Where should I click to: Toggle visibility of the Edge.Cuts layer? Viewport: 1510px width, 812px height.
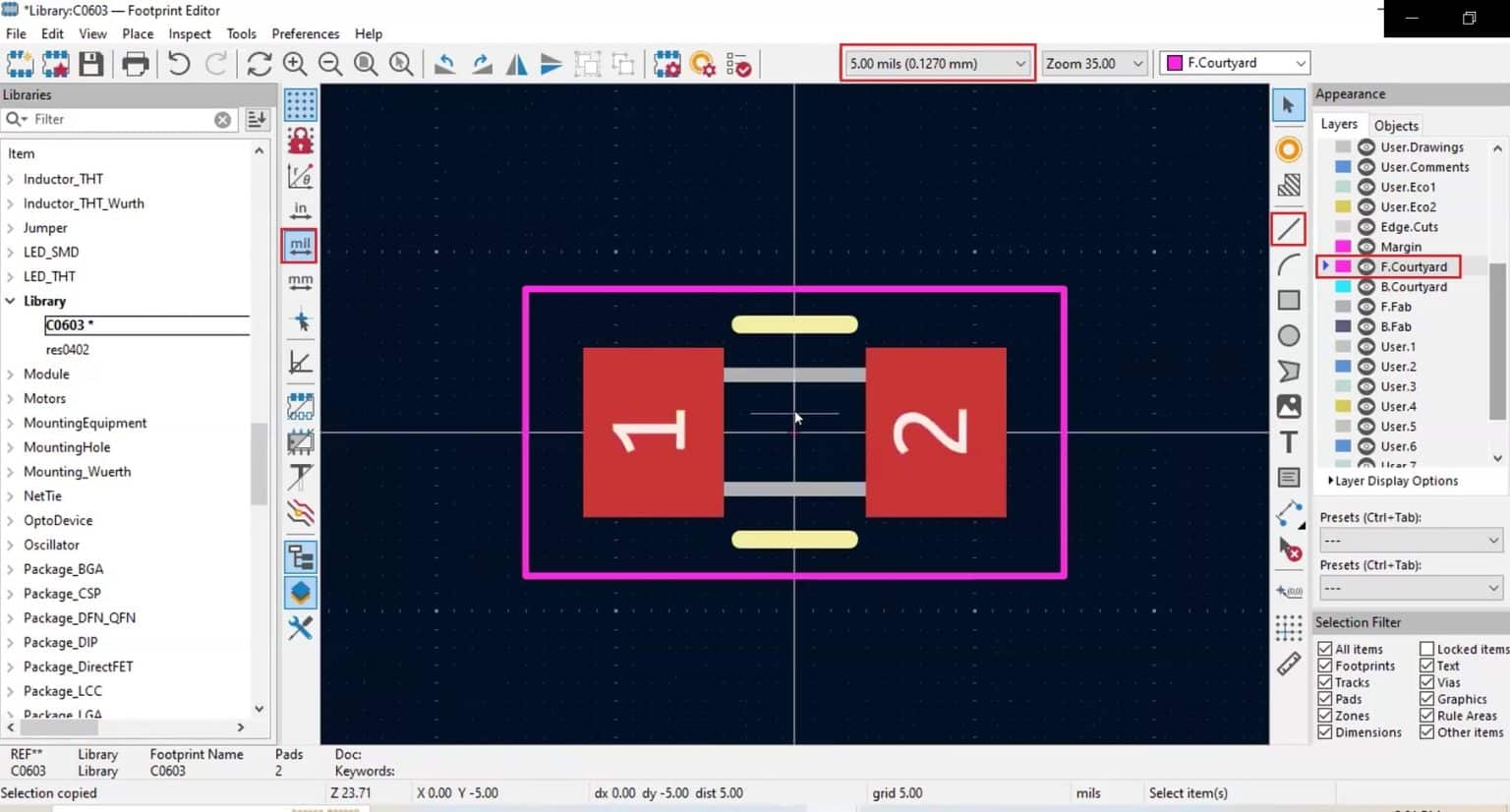tap(1365, 226)
